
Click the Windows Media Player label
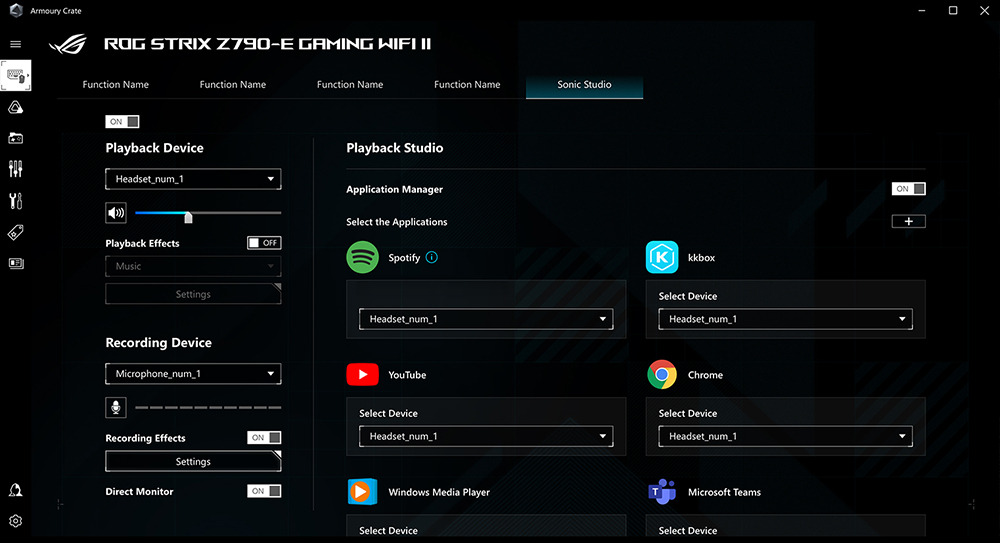pos(439,492)
